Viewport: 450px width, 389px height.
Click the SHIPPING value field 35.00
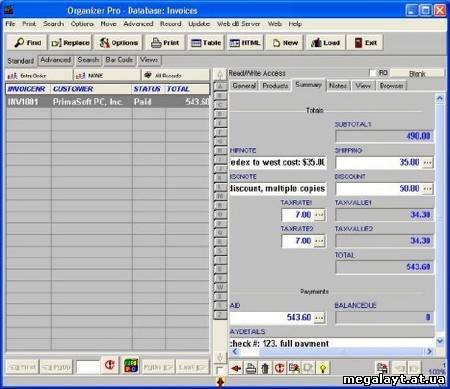379,163
